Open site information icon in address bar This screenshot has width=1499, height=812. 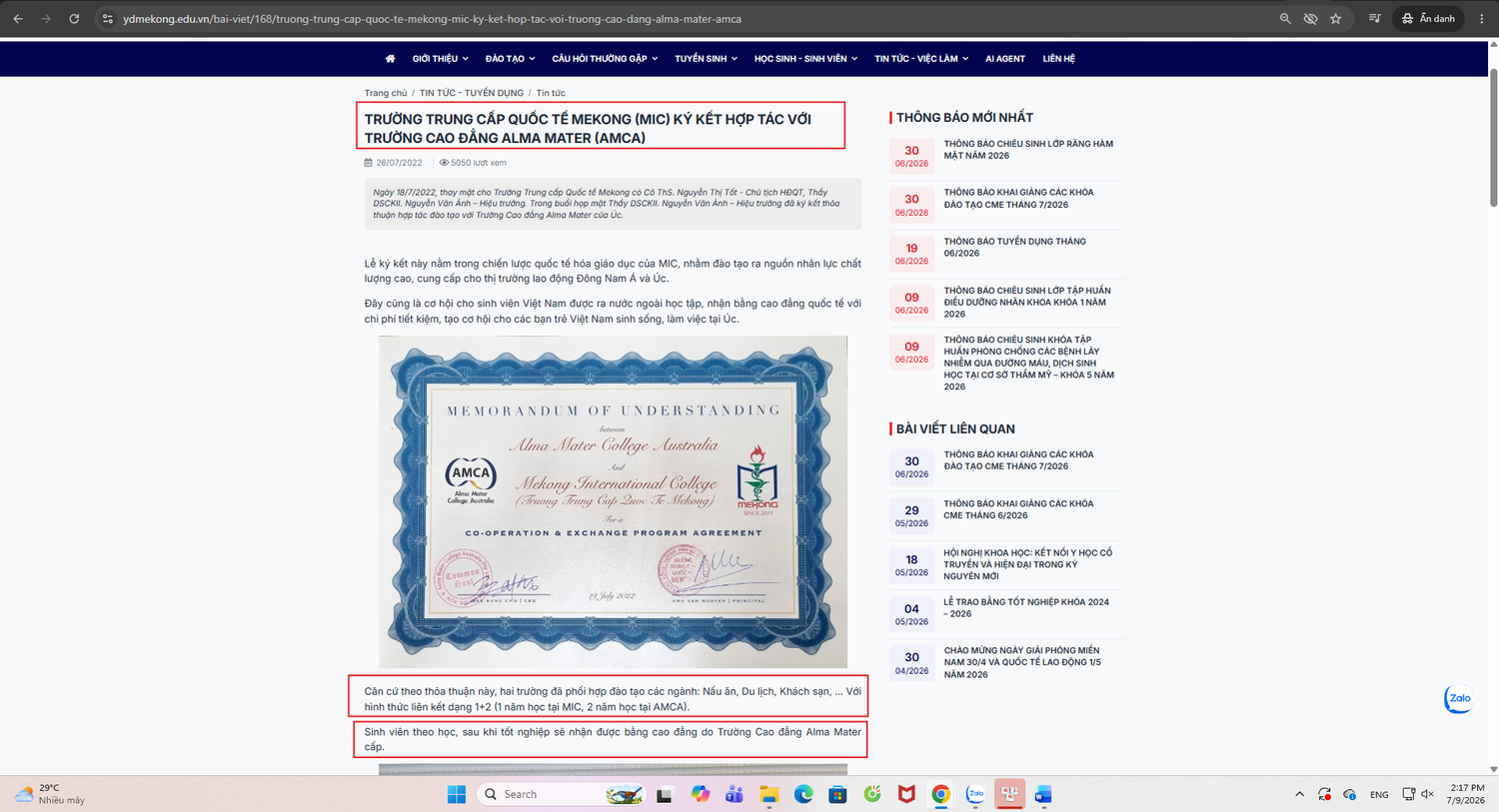click(x=108, y=19)
